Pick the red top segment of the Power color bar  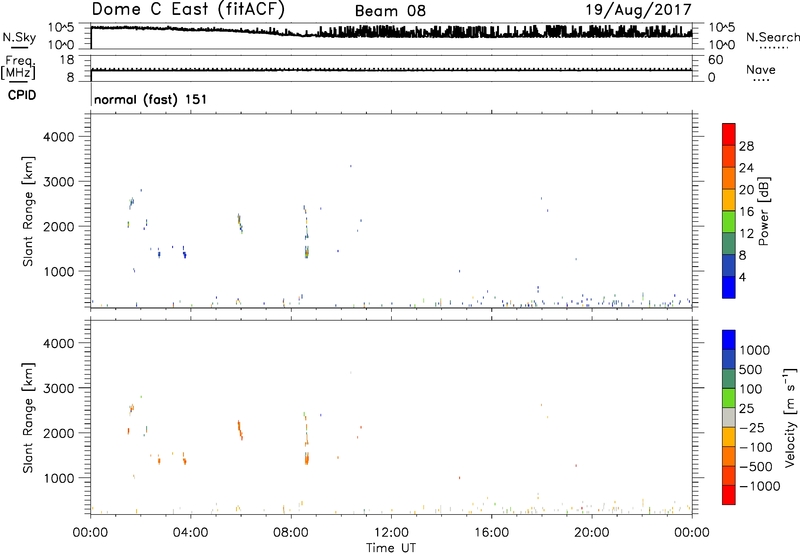[x=729, y=134]
